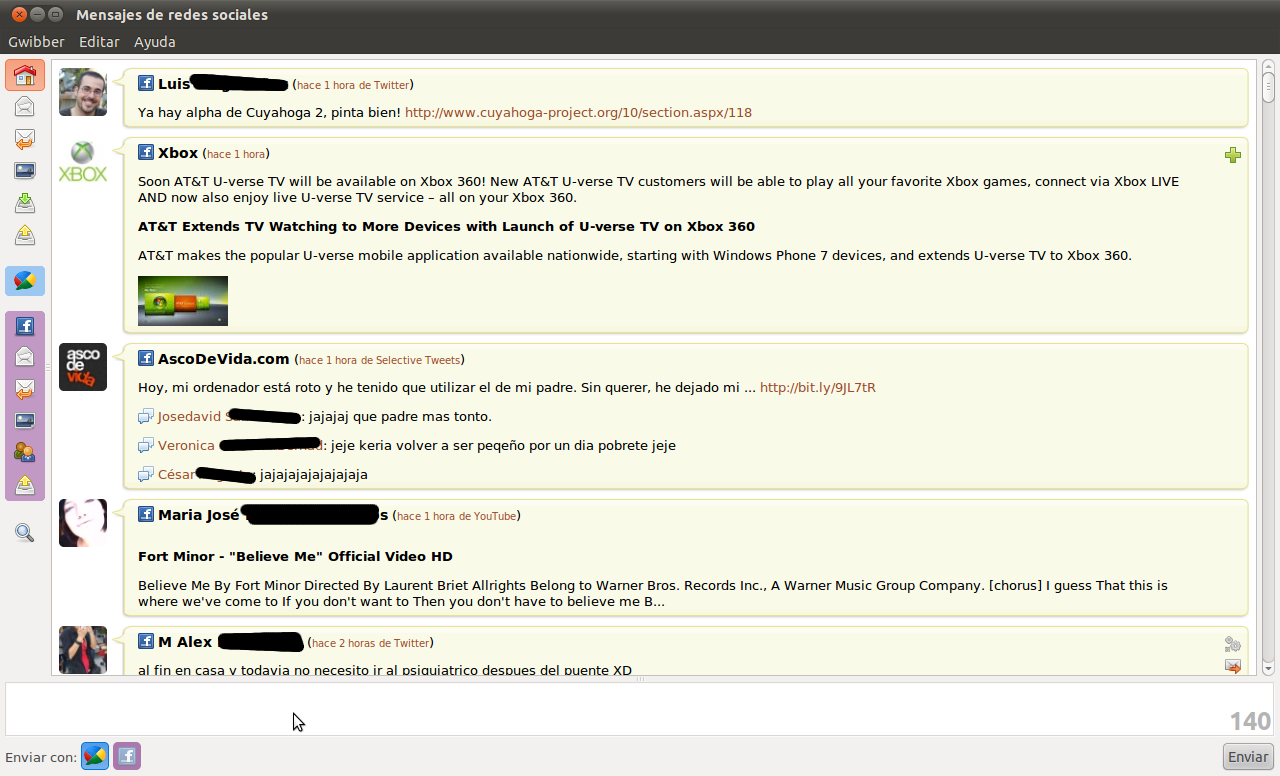The height and width of the screenshot is (776, 1280).
Task: Select the Facebook account in sidebar
Action: (25, 326)
